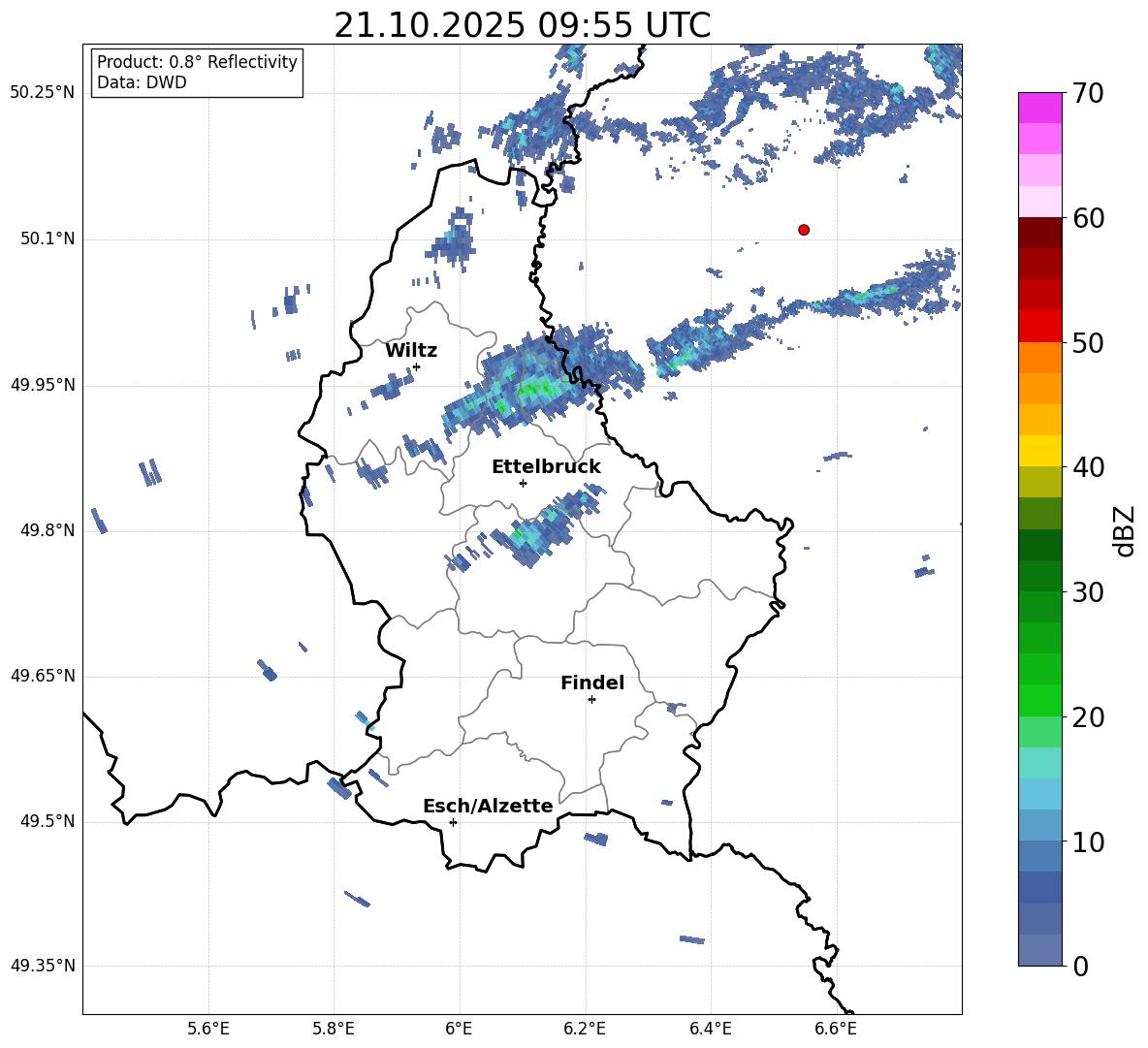
Task: Click the colorbar tick value 50
Action: pyautogui.click(x=1088, y=343)
